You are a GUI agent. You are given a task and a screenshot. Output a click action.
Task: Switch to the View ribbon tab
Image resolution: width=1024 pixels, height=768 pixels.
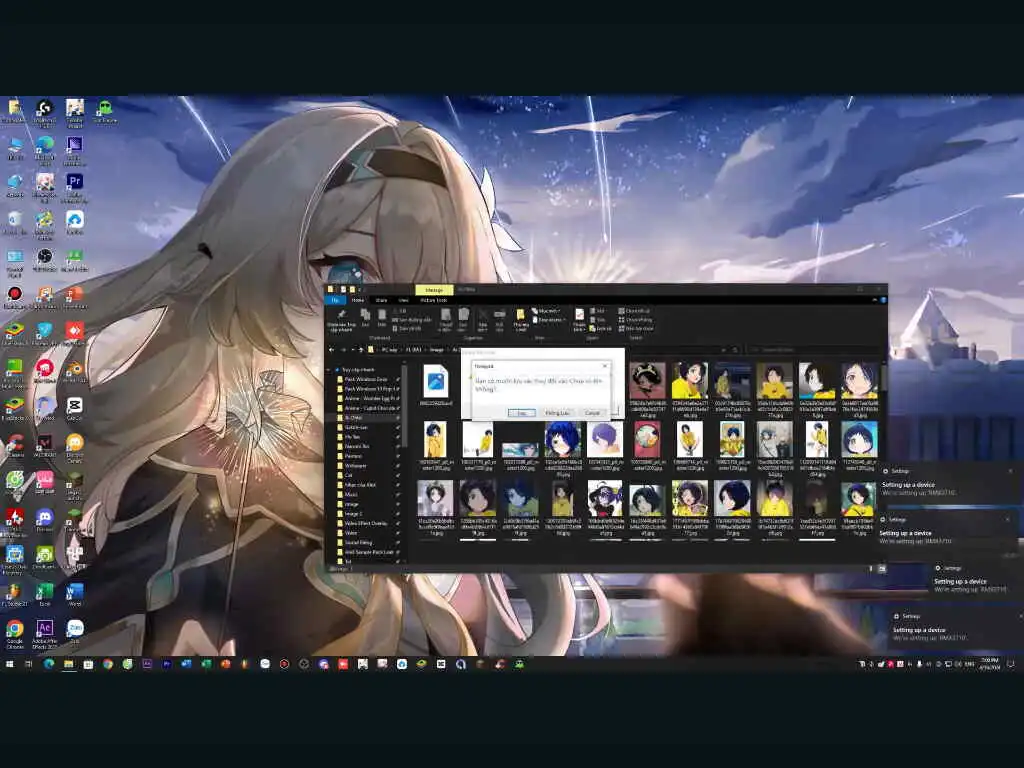pos(404,300)
